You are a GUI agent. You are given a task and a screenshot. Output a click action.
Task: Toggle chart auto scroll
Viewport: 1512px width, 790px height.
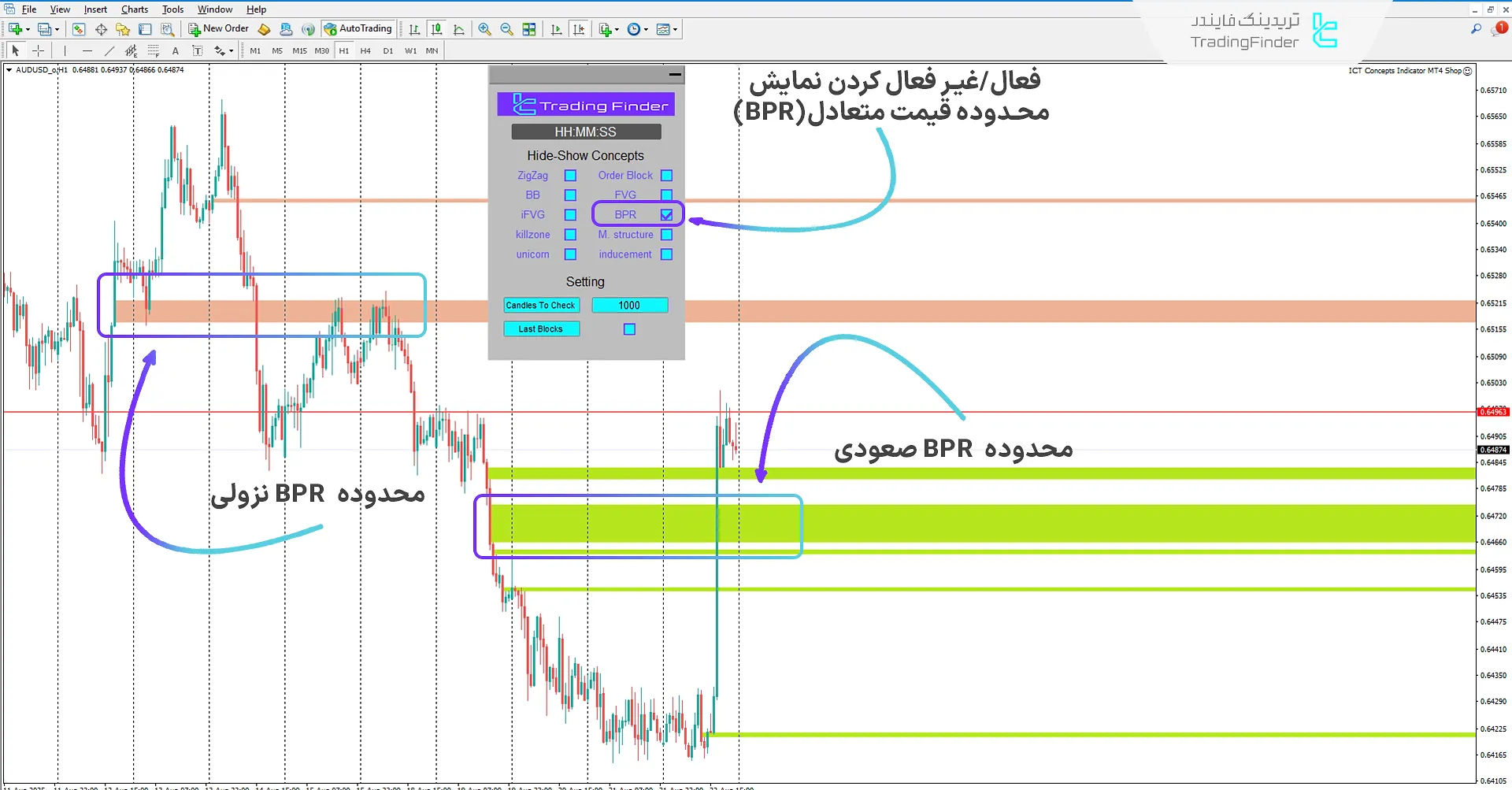pos(556,29)
